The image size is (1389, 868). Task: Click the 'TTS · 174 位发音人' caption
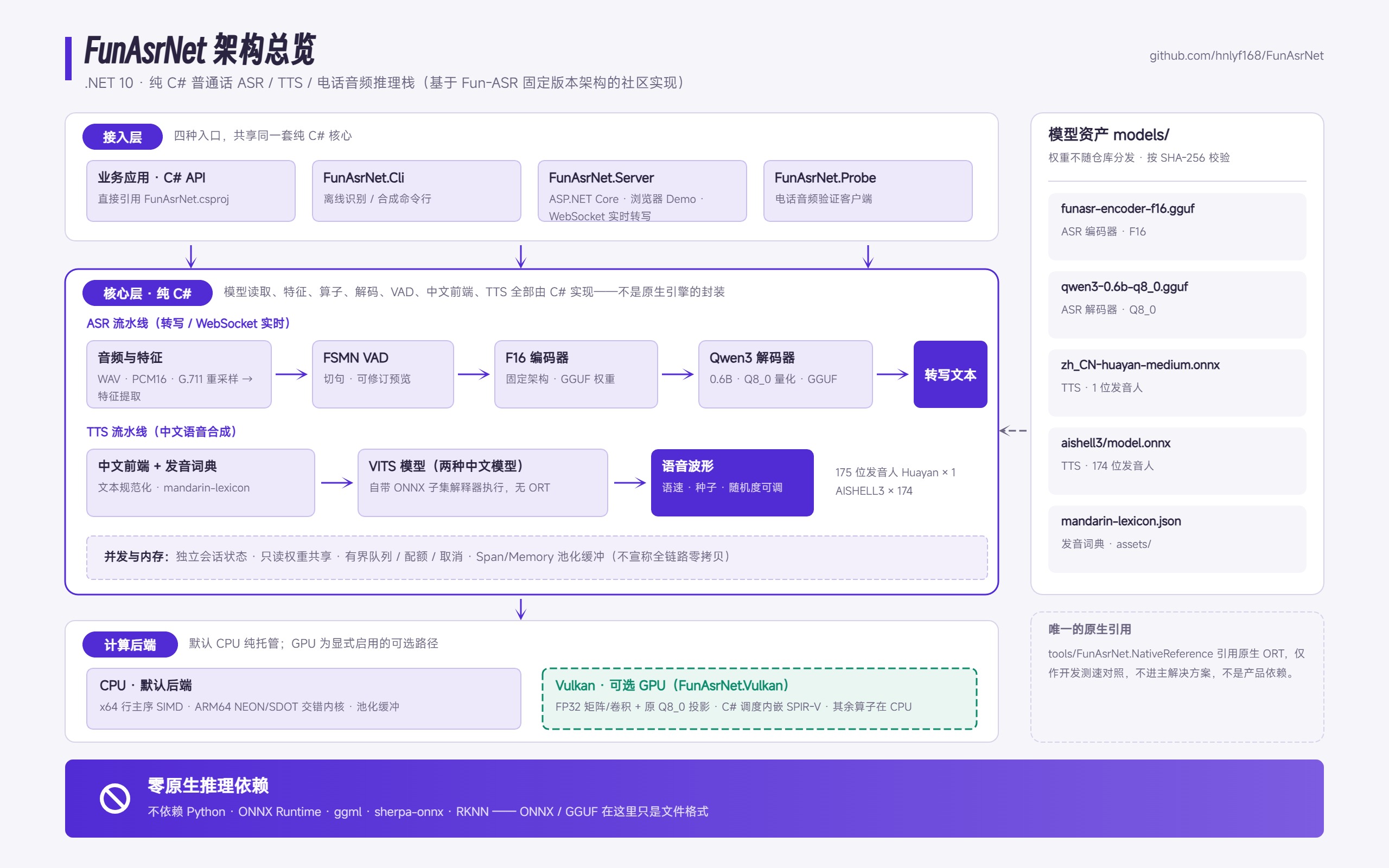pyautogui.click(x=1107, y=465)
